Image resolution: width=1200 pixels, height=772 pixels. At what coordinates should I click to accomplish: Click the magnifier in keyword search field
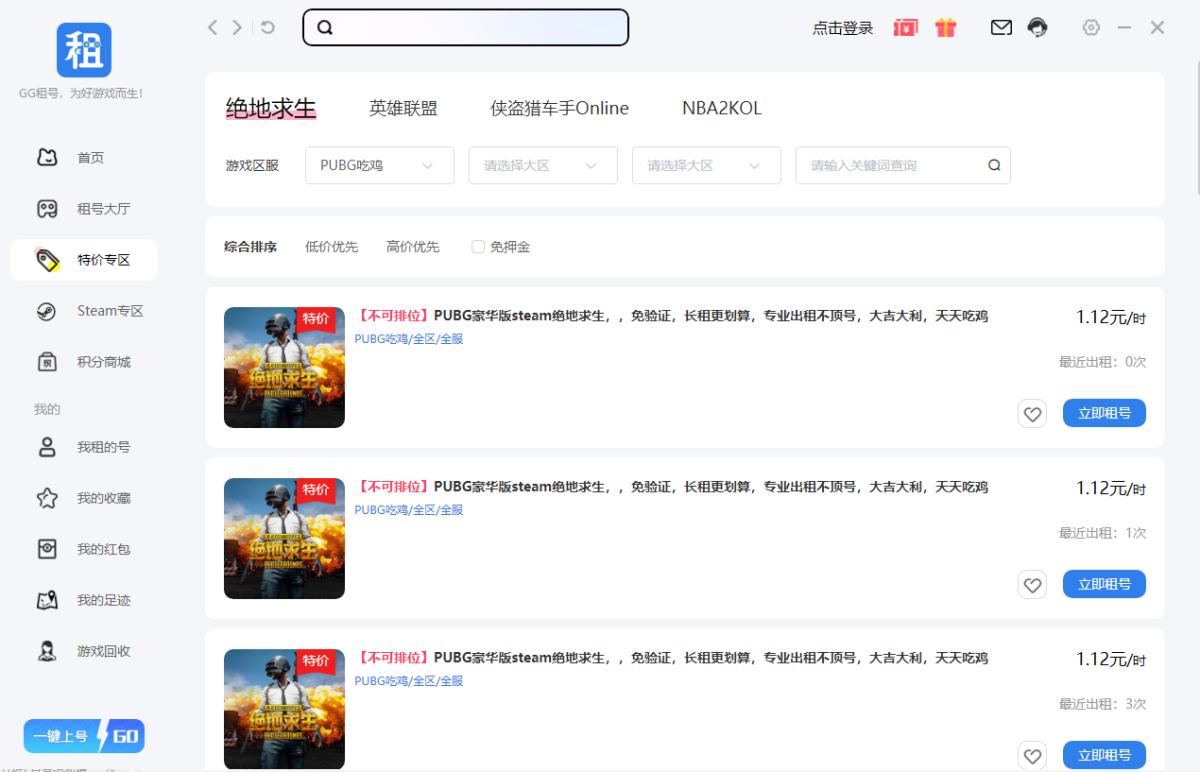[x=994, y=166]
